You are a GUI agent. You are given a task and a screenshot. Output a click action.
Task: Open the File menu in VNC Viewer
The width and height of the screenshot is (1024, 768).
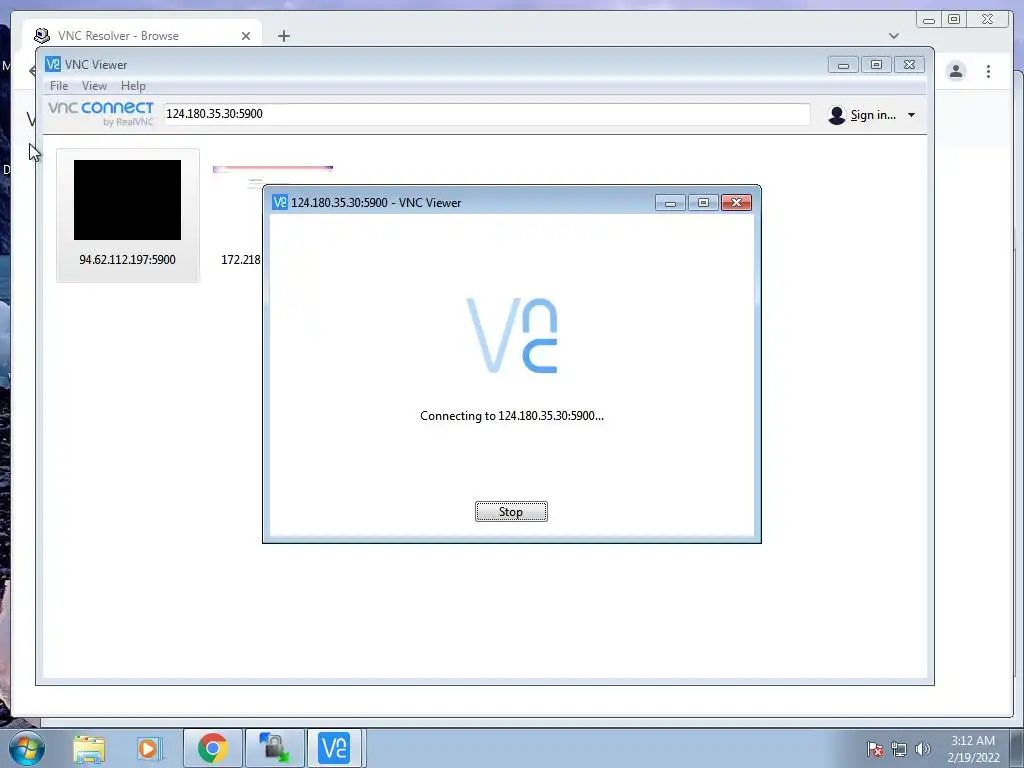59,86
